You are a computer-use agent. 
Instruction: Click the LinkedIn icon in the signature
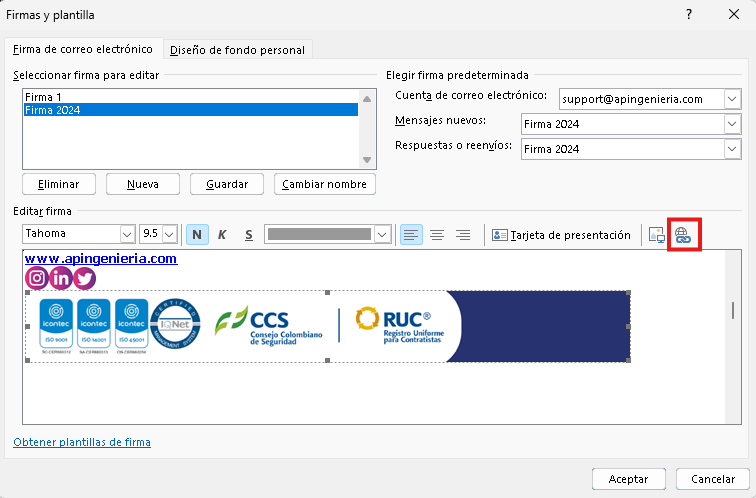[x=61, y=278]
